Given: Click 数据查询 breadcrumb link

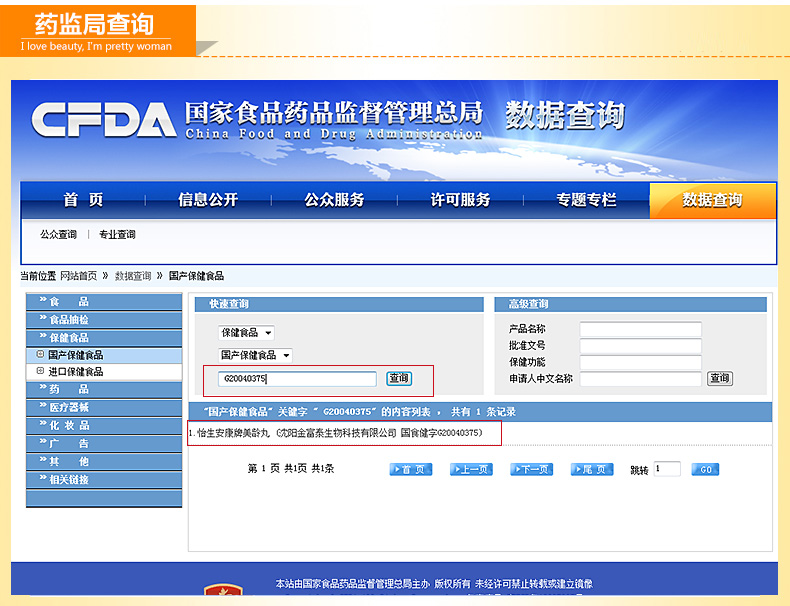Looking at the screenshot, I should point(133,276).
